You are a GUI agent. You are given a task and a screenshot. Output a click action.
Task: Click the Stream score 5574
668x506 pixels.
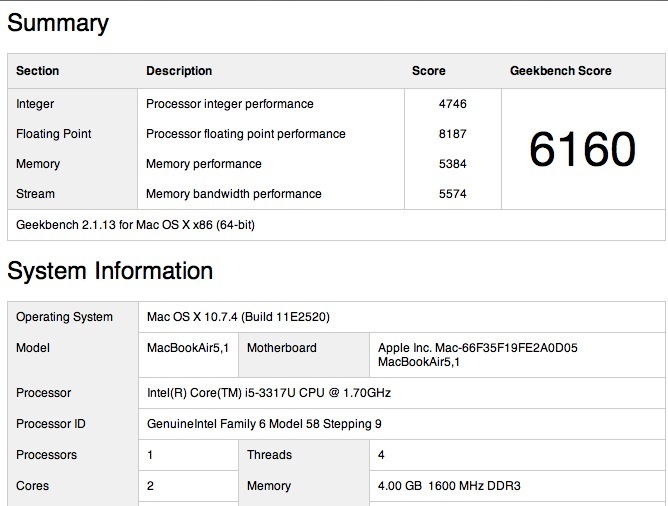tap(452, 194)
